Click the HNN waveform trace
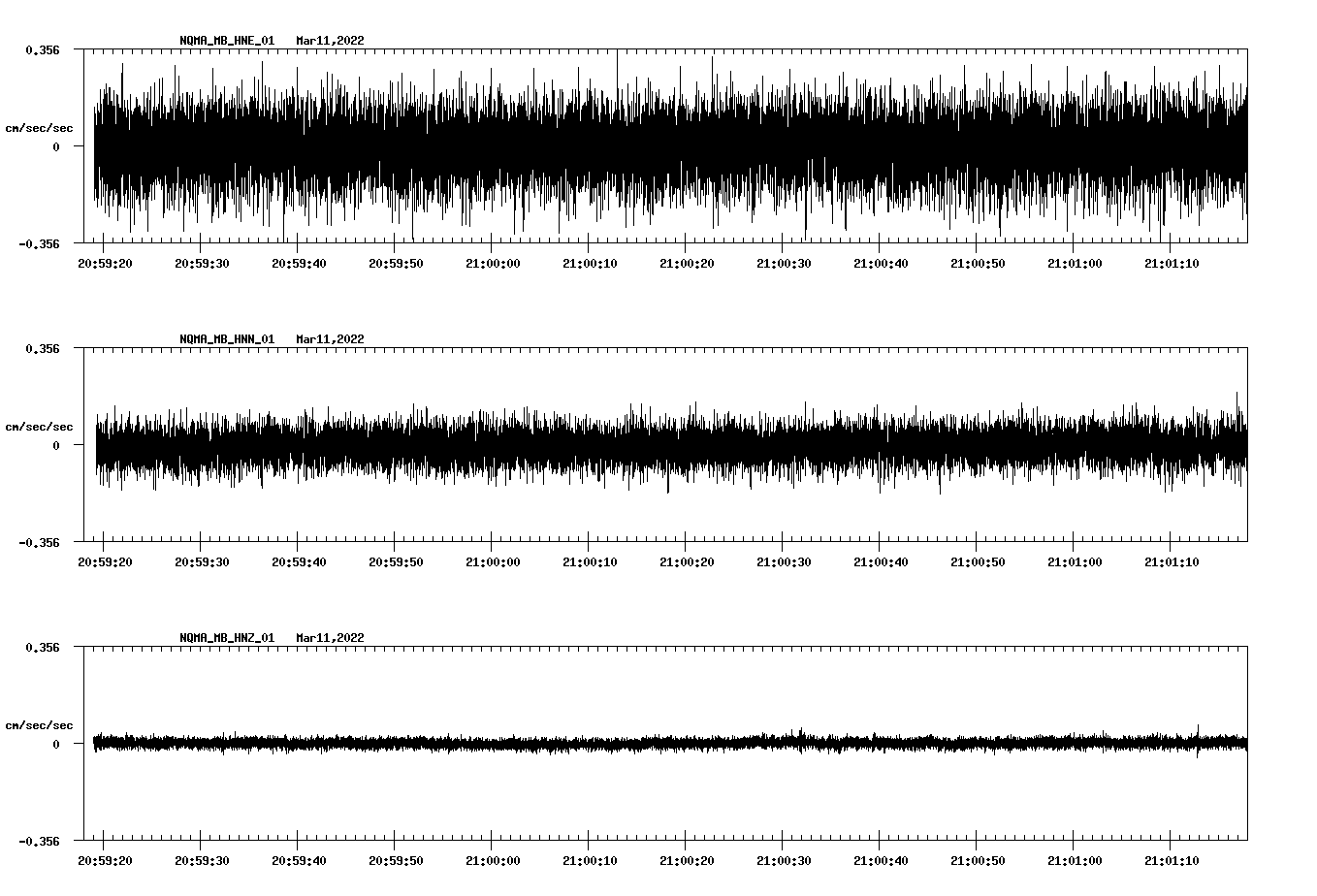The width and height of the screenshot is (1317, 896). click(671, 445)
